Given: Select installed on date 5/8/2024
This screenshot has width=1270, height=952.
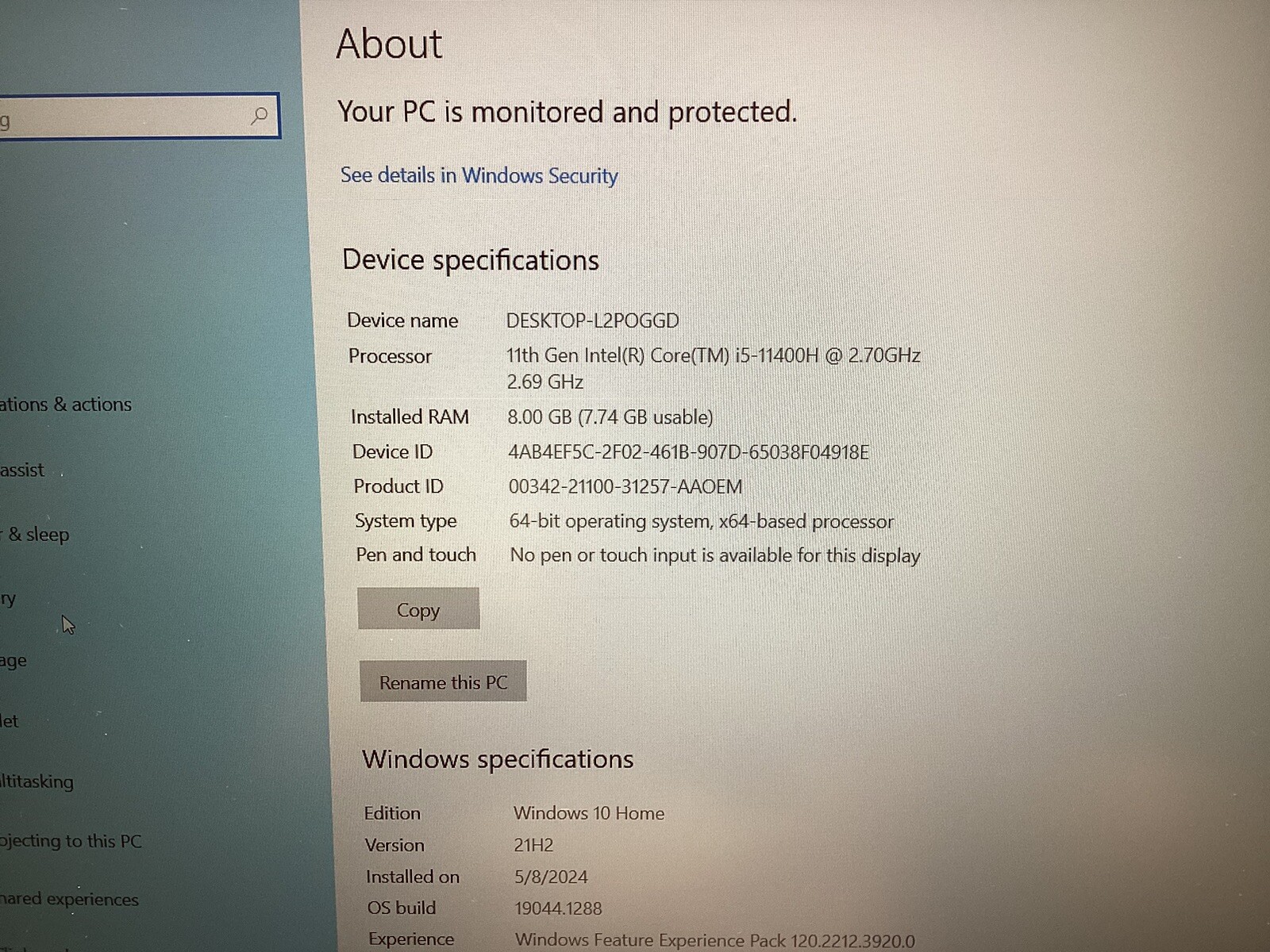Looking at the screenshot, I should pos(551,877).
